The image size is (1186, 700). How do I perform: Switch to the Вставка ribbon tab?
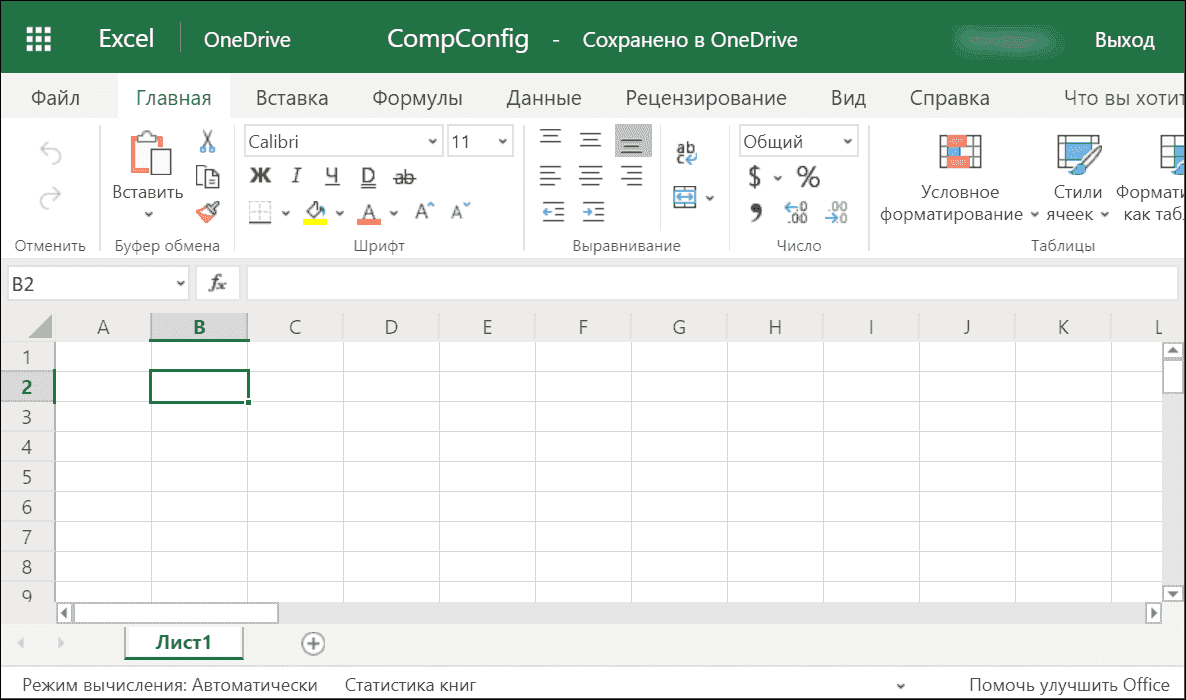click(291, 97)
